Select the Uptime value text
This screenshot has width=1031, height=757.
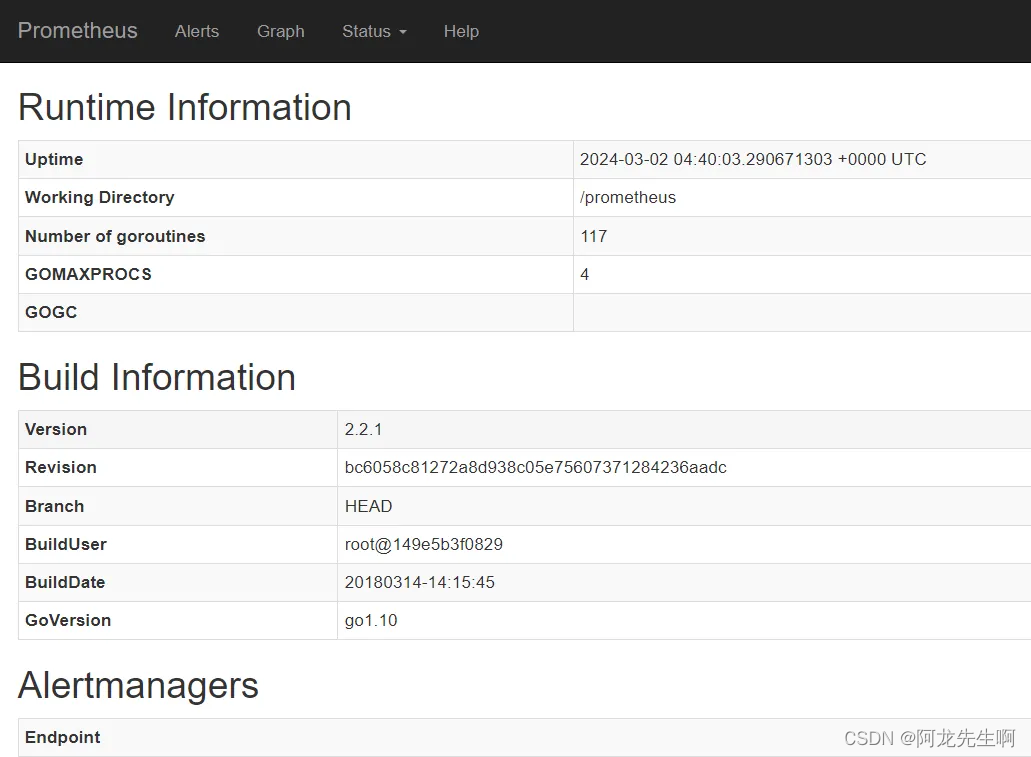[x=752, y=159]
